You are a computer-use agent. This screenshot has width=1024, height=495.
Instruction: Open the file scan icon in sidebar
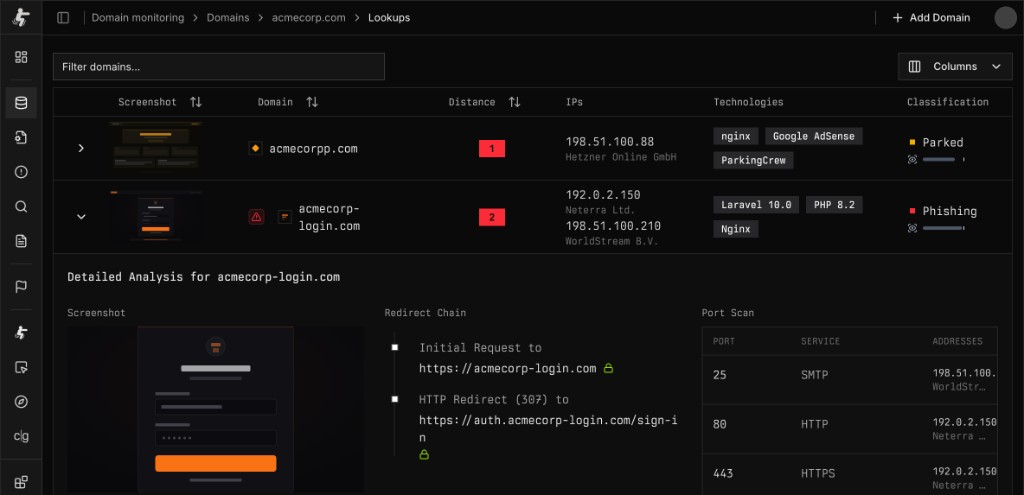tap(21, 137)
